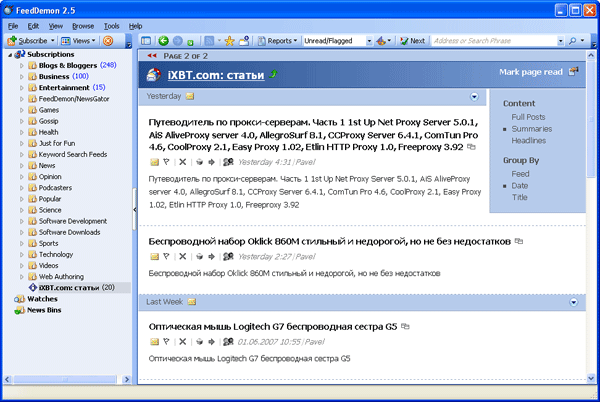Click the colorful style icon beside Unread/Flagged
Image resolution: width=600 pixels, height=402 pixels.
coord(381,41)
